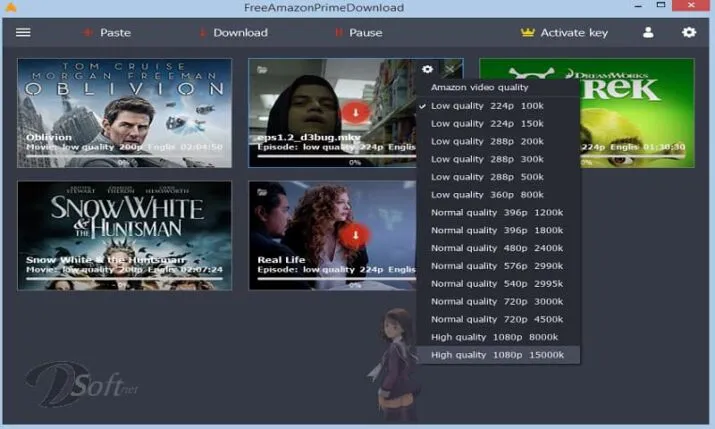Select Snow White & the Huntsman thumbnail

[x=124, y=235]
